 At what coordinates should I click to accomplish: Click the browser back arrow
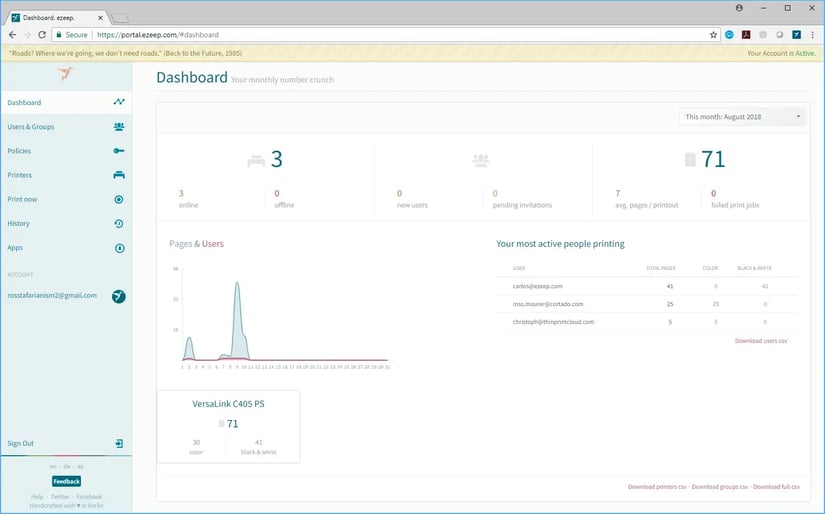[x=13, y=35]
